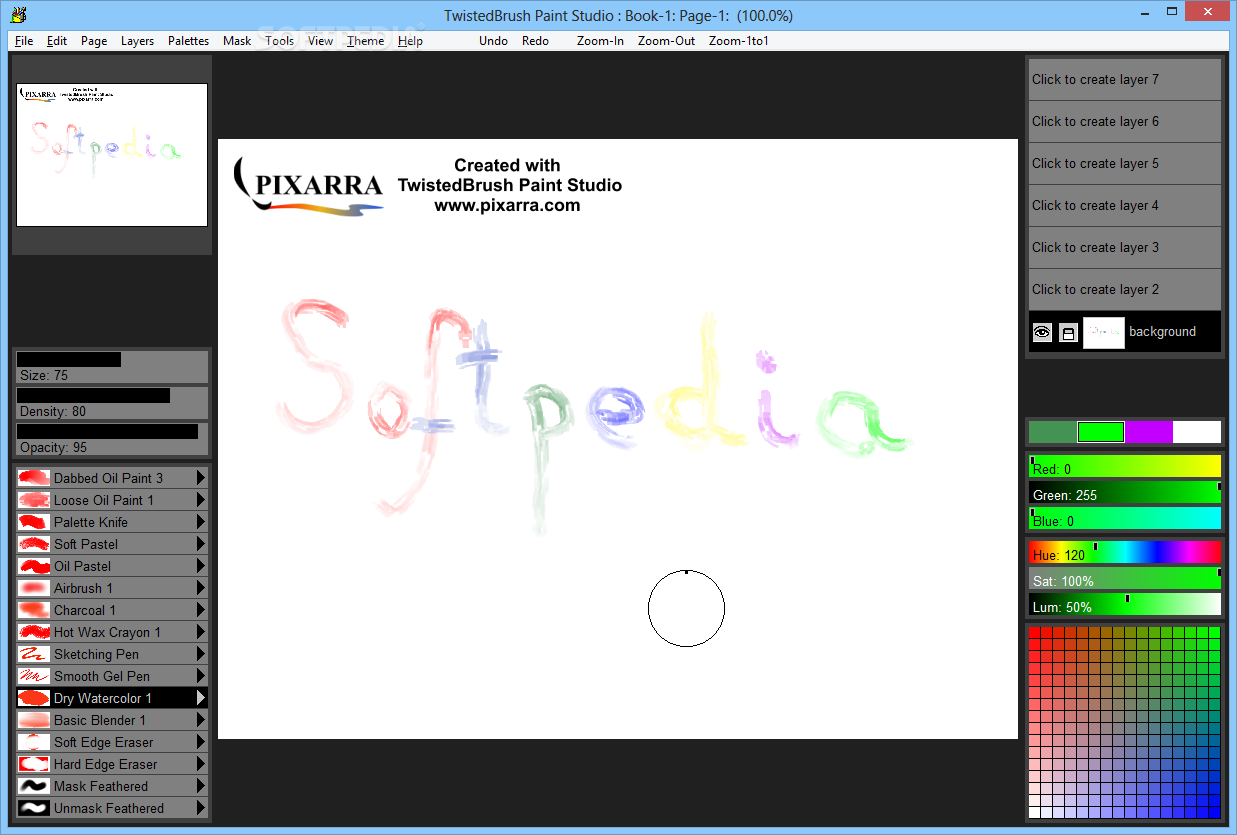Adjust the brush Size slider
Screen dimensions: 1237x835
(x=112, y=367)
